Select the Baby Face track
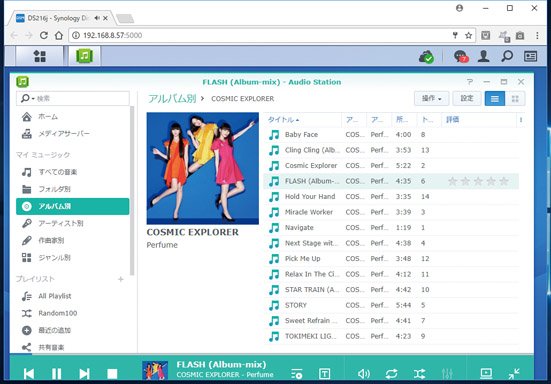Screen dimensions: 551x384 tap(391, 135)
